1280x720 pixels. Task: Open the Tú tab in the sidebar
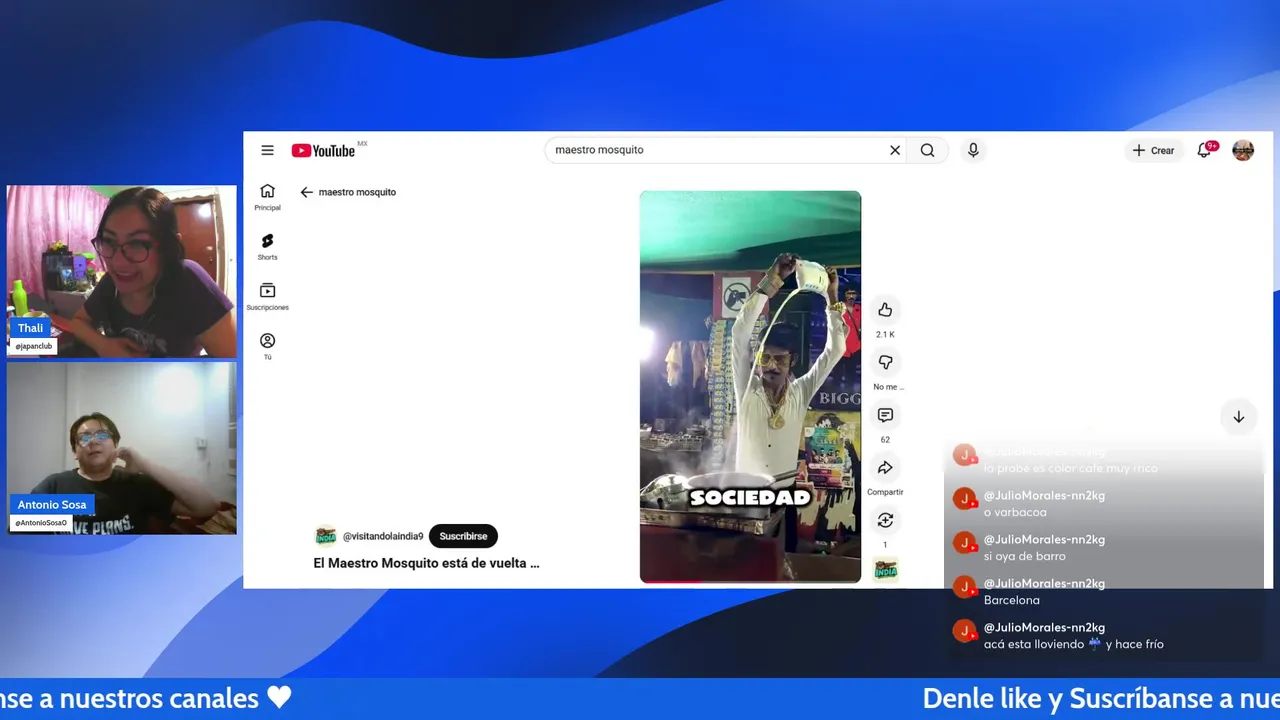click(267, 346)
